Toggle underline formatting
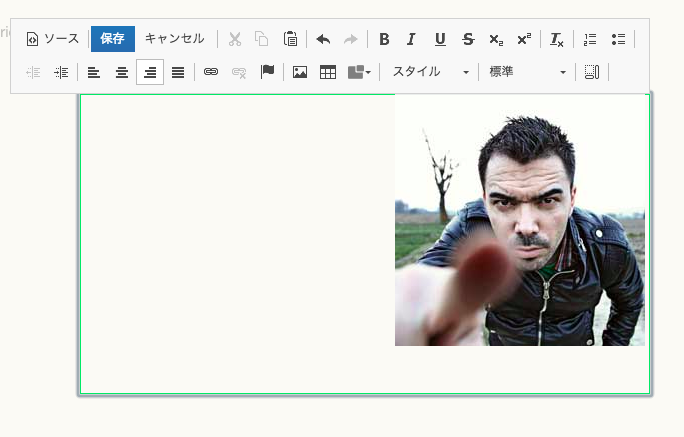The height and width of the screenshot is (437, 684). pyautogui.click(x=440, y=39)
